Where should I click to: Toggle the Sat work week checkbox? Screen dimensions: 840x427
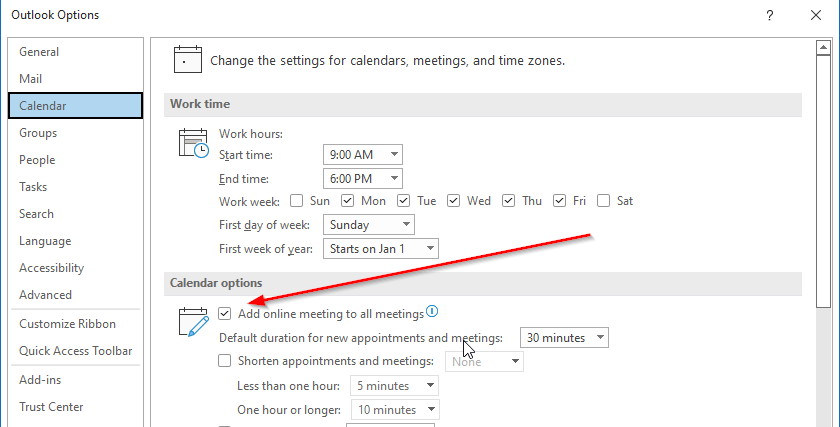[x=603, y=201]
